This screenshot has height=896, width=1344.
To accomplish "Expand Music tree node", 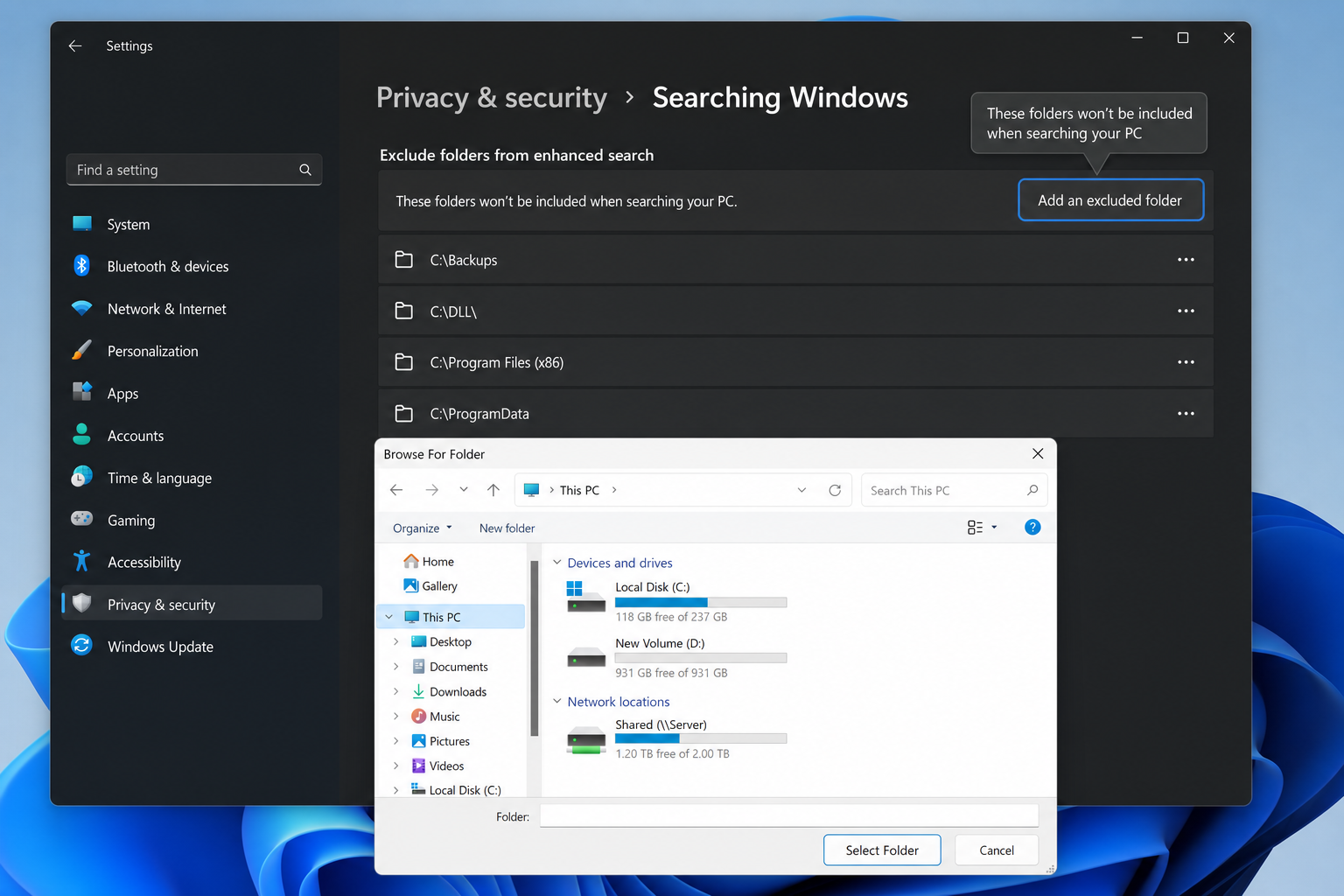I will click(x=396, y=717).
